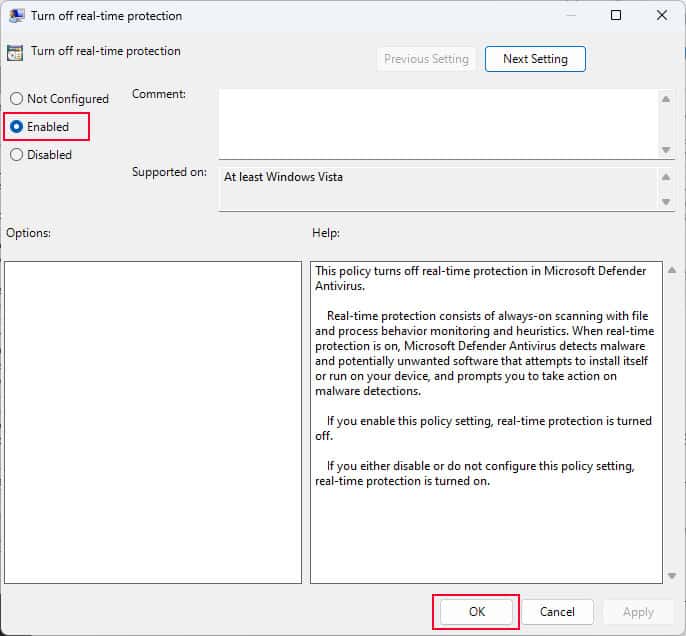Click the Help pane scroll up arrow

click(672, 270)
